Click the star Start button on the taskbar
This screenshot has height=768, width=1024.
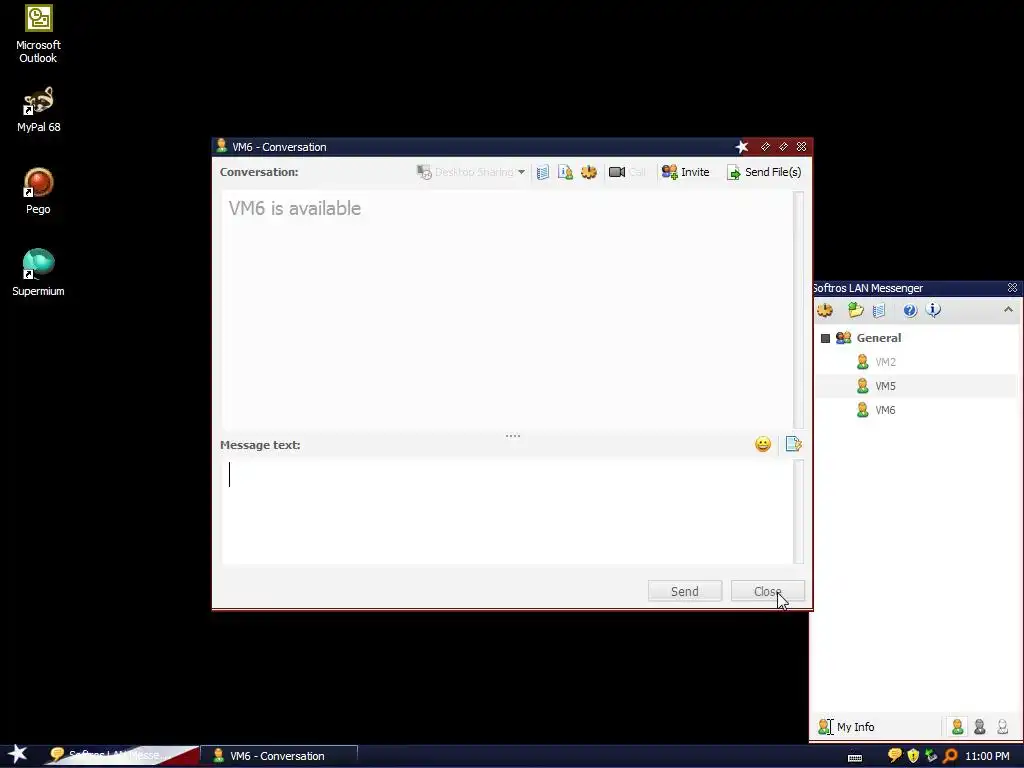18,755
